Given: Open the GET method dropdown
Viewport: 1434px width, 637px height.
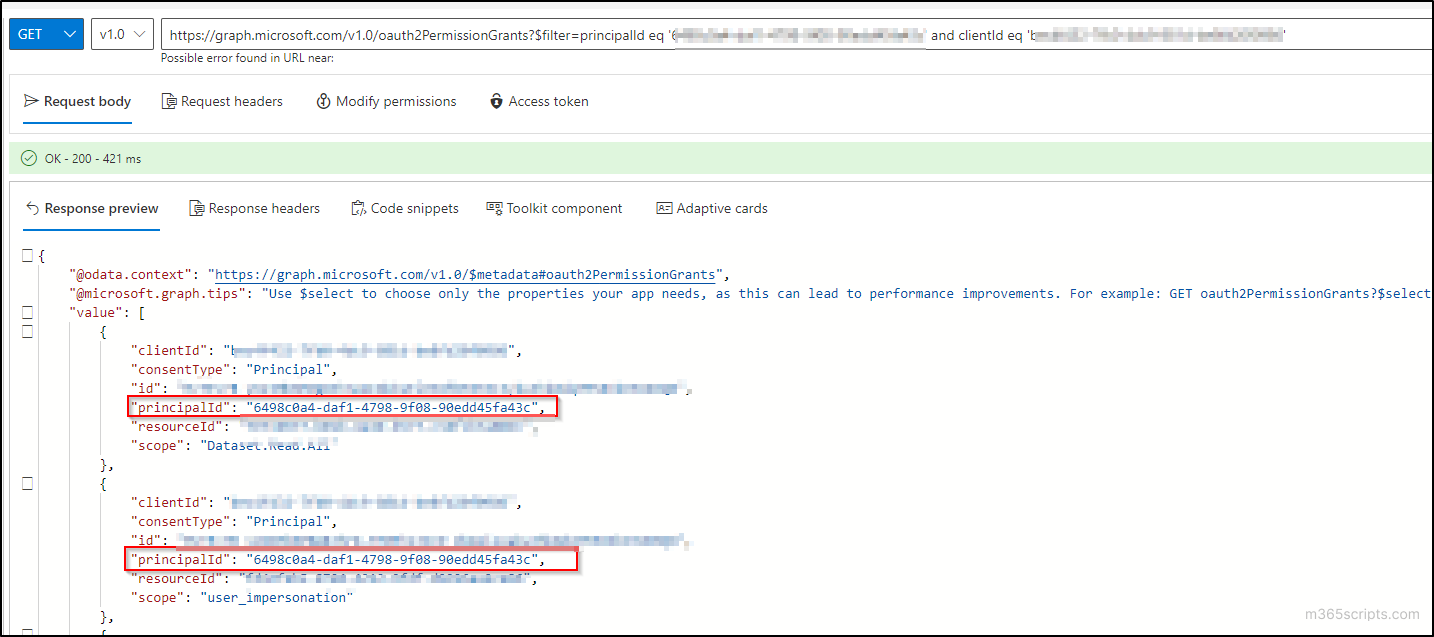Looking at the screenshot, I should pos(45,33).
